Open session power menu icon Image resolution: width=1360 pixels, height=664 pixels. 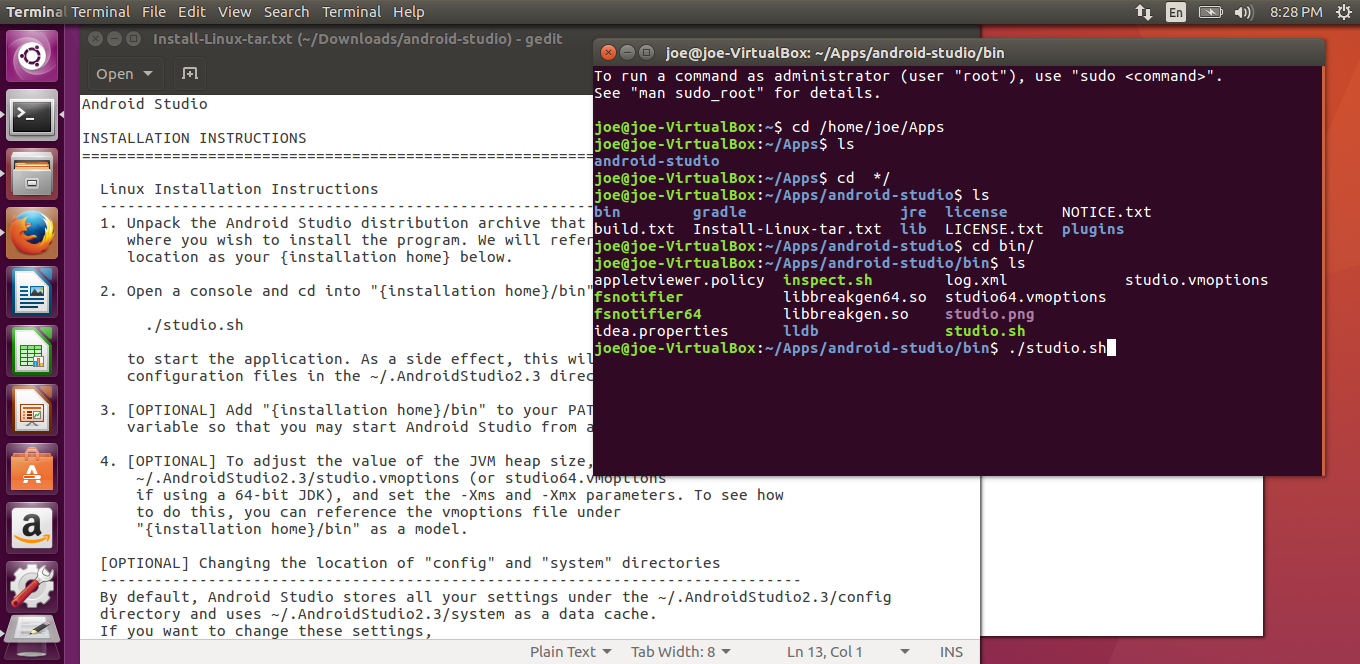click(1341, 12)
